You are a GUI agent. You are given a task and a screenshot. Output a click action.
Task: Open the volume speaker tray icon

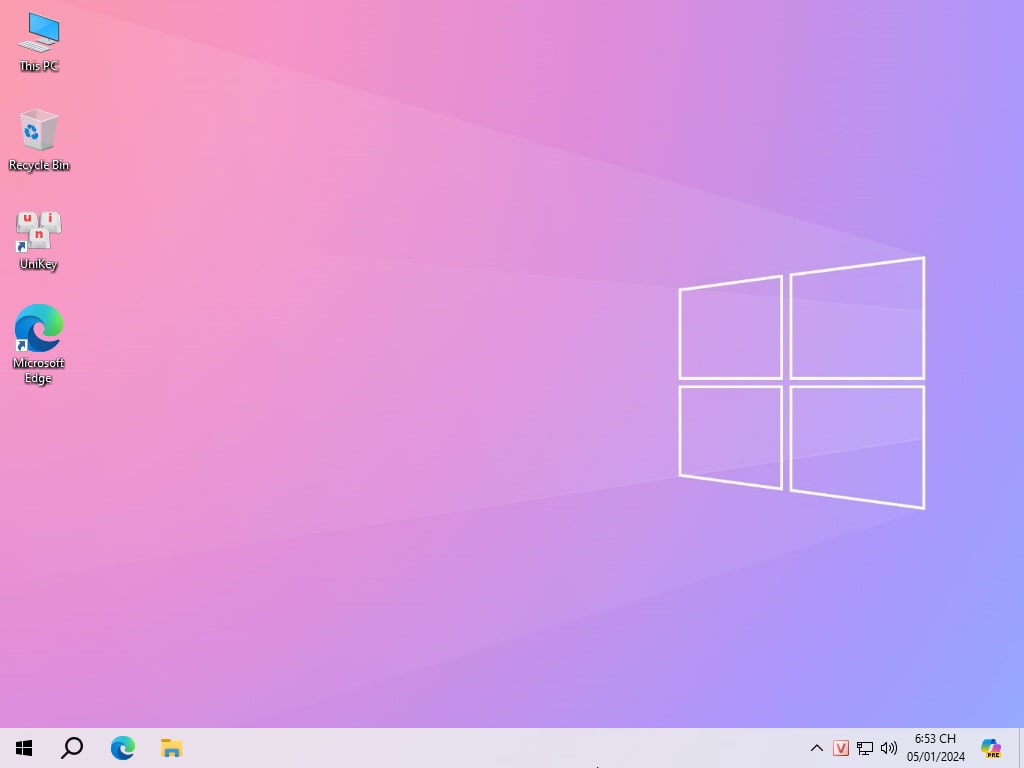pos(889,748)
